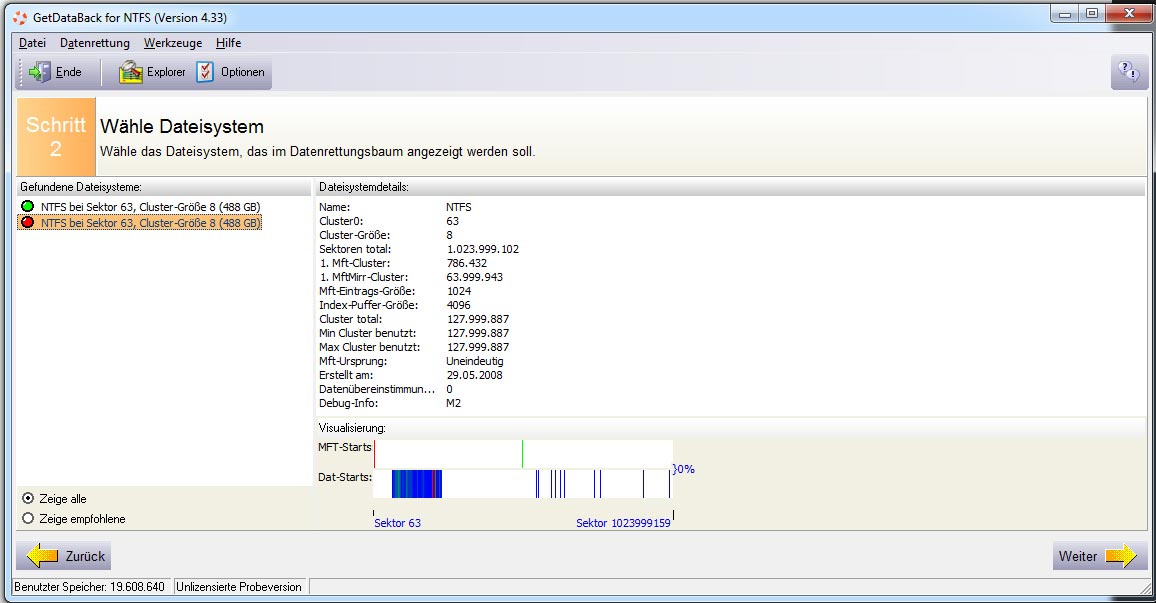Click the 0% label next to visualization
This screenshot has height=603, width=1156.
683,469
